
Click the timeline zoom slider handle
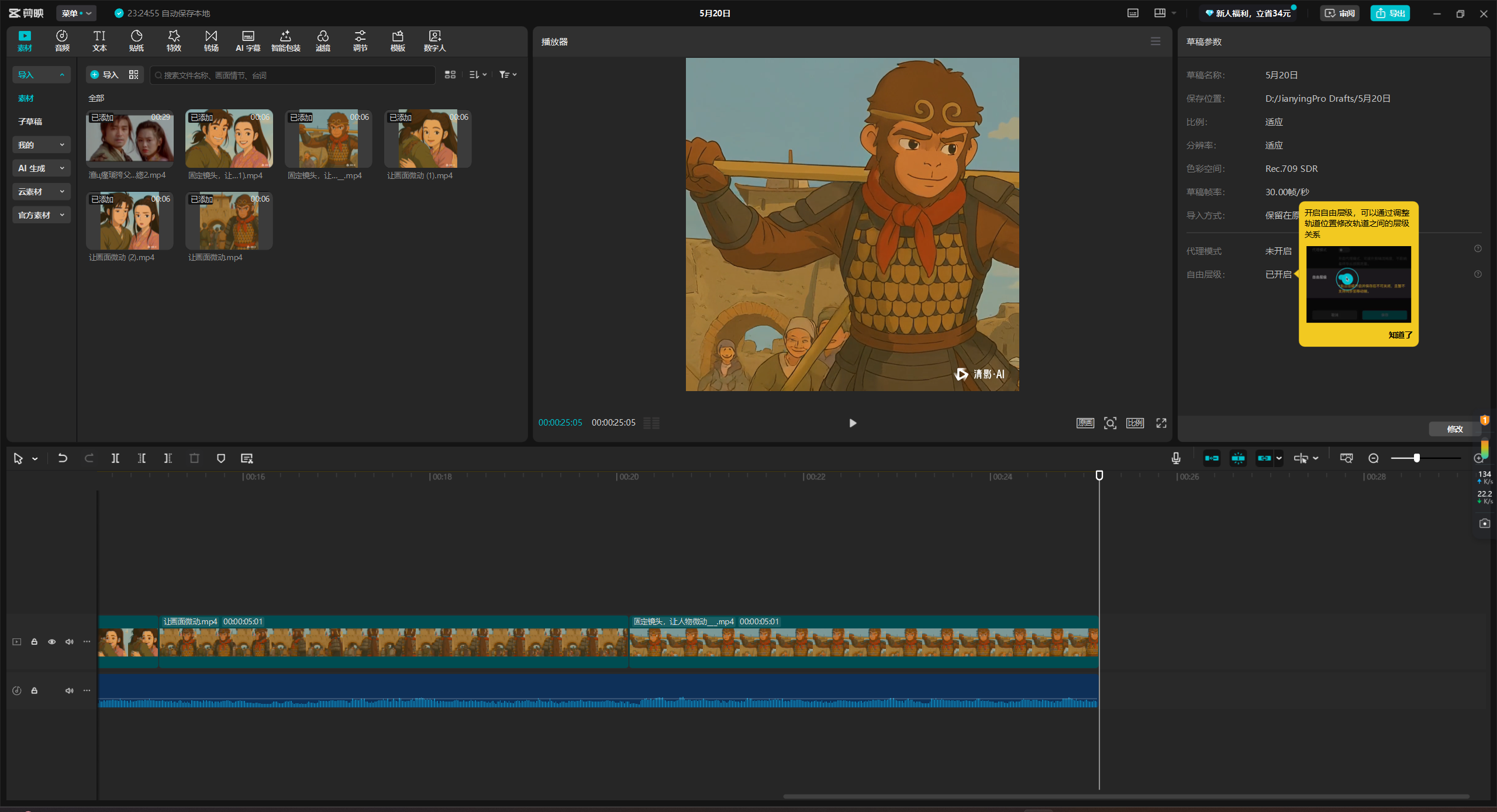(x=1416, y=458)
